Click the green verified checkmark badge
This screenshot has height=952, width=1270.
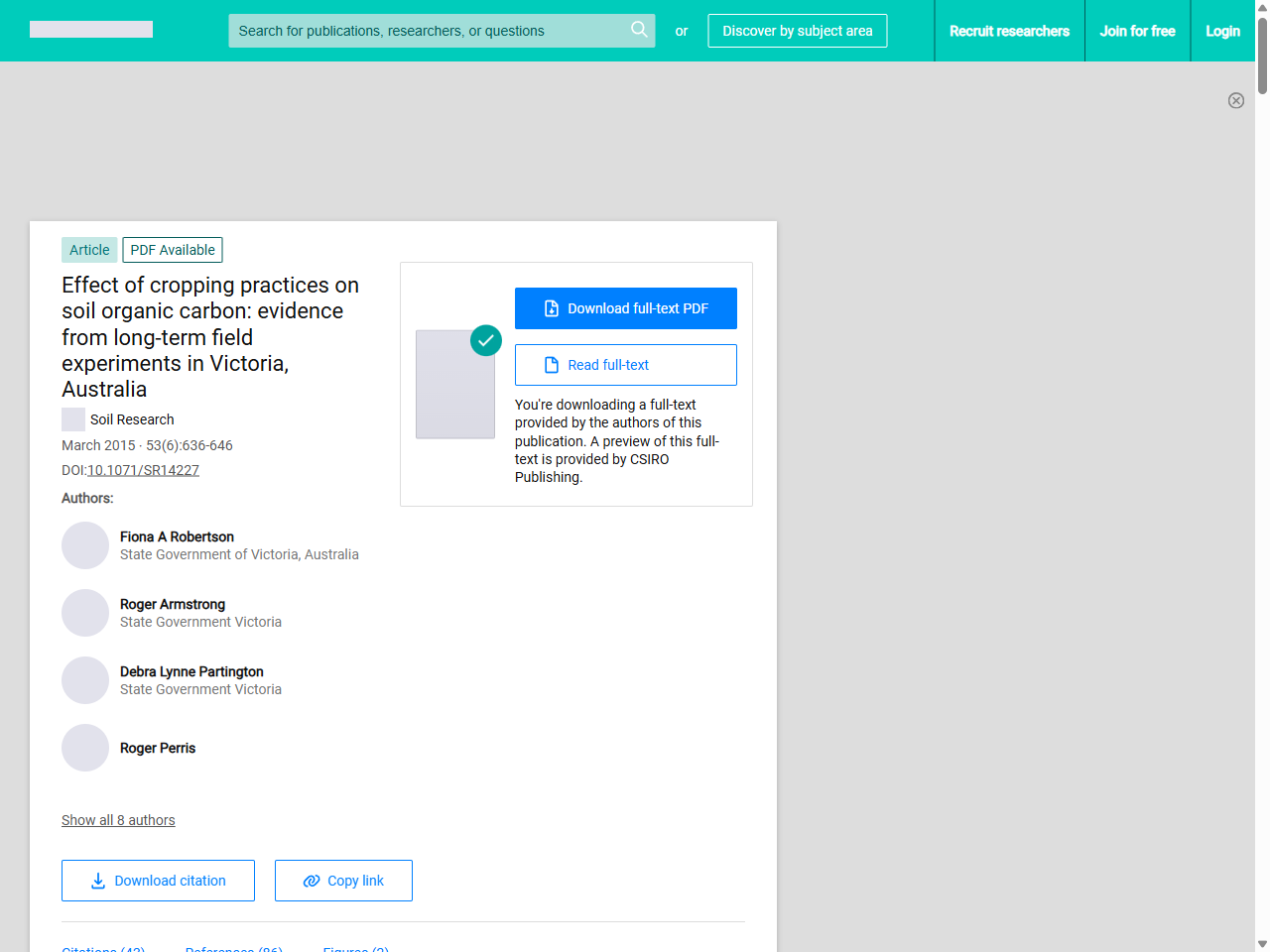(x=486, y=340)
